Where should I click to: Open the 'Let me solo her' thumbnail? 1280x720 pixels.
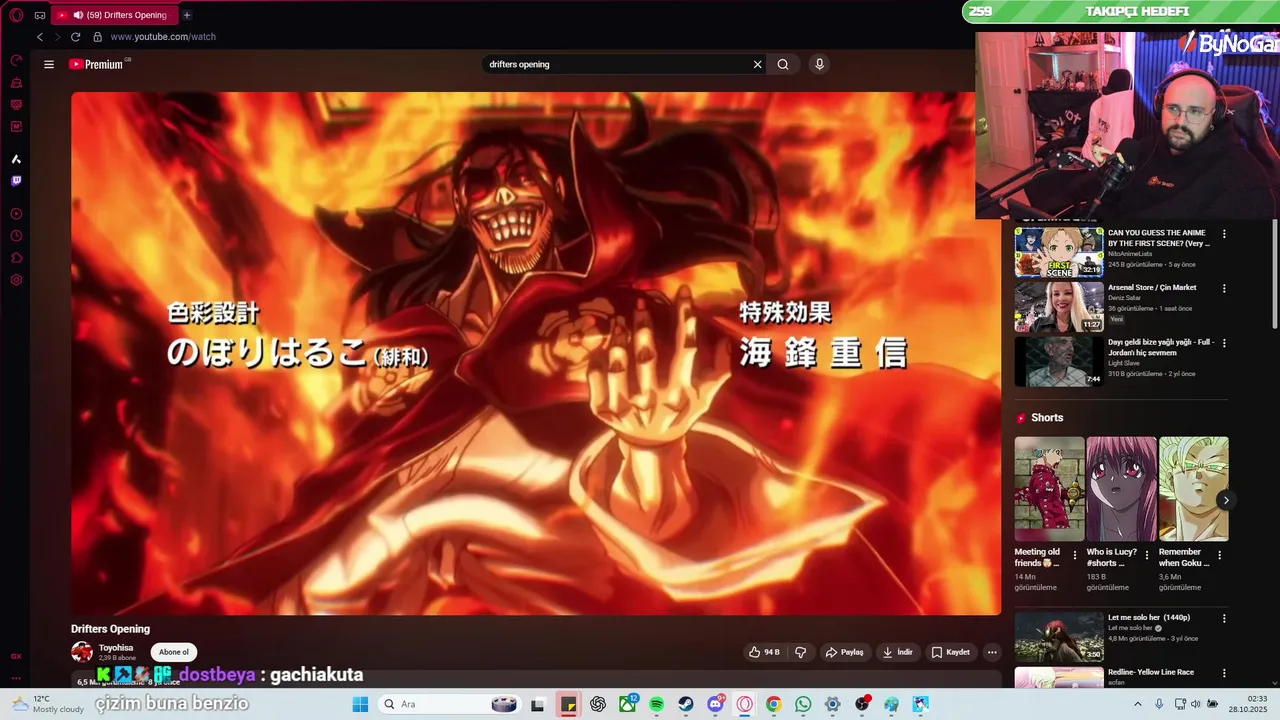pos(1059,636)
